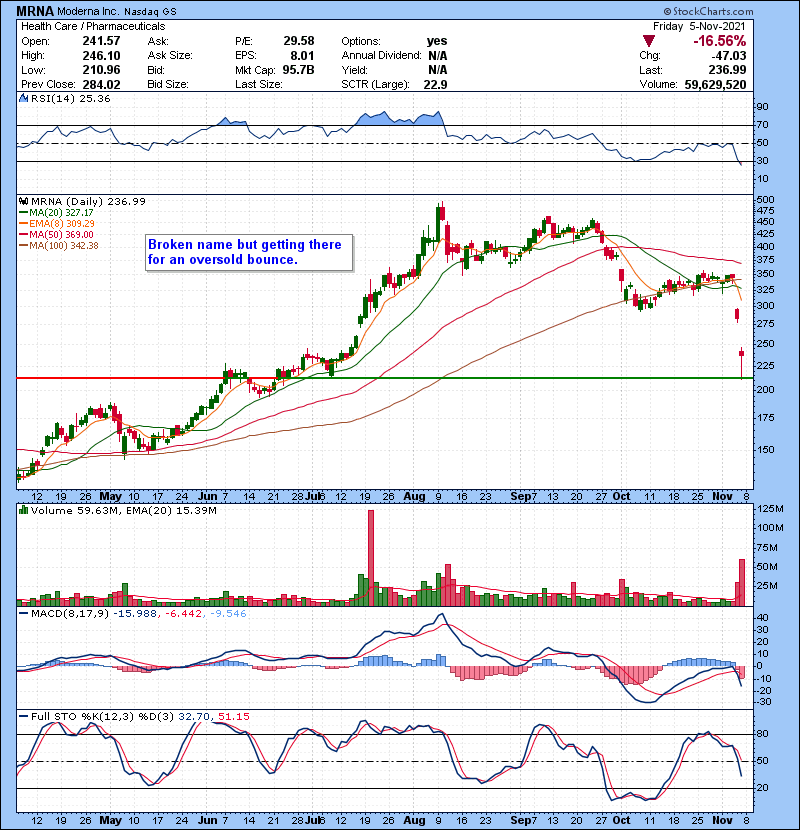800x830 pixels.
Task: Click the "500" price axis label
Action: tap(766, 200)
